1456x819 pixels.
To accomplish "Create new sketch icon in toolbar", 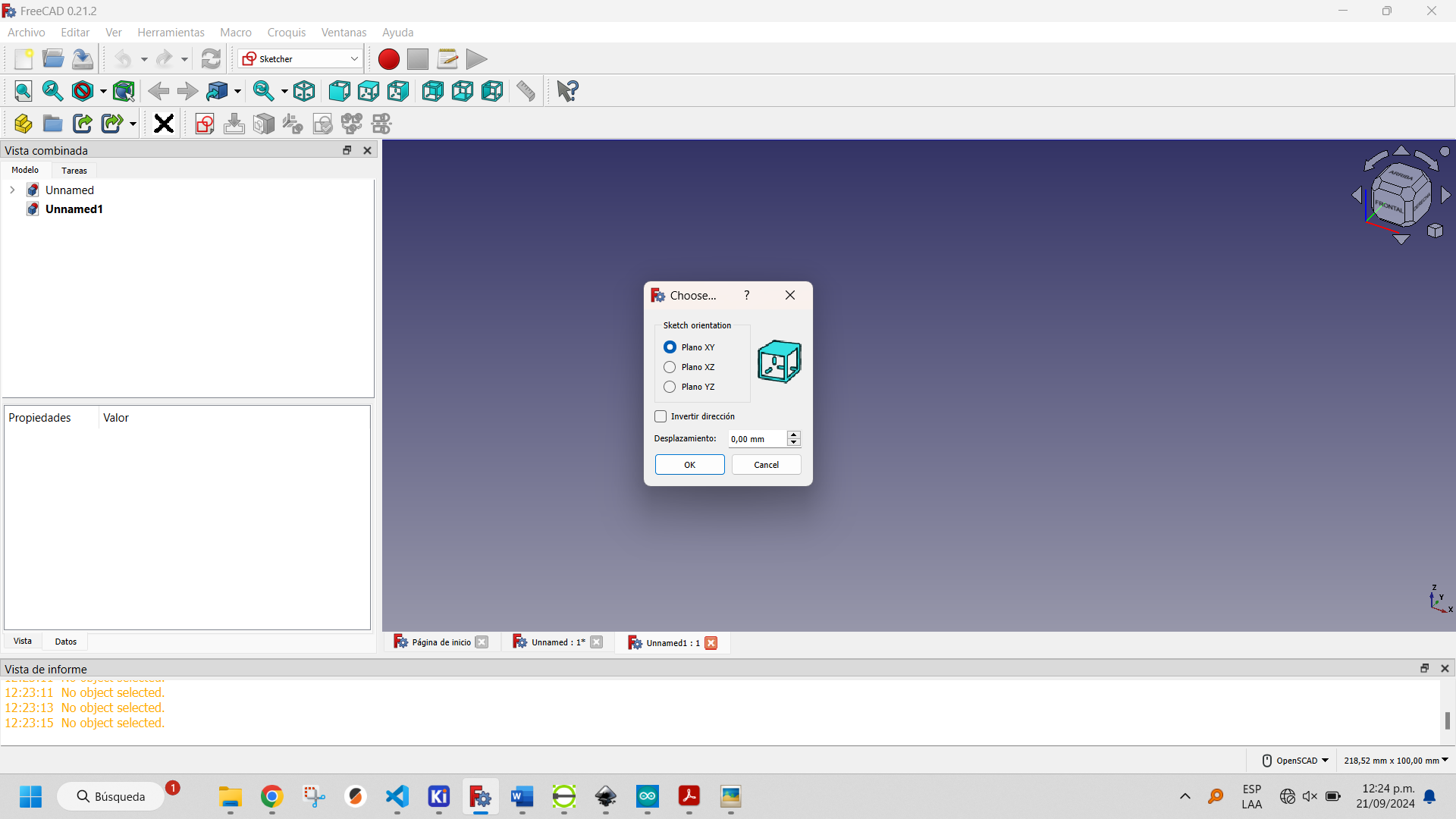I will click(205, 124).
